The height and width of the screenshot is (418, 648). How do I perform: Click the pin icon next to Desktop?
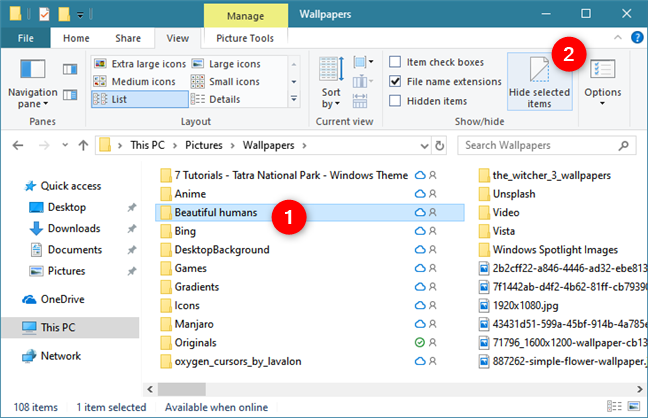click(131, 207)
